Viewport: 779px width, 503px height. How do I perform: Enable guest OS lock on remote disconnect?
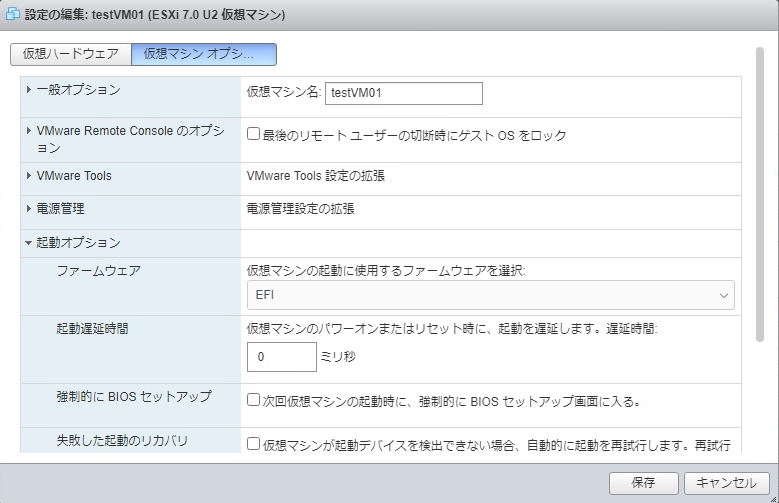(x=254, y=133)
